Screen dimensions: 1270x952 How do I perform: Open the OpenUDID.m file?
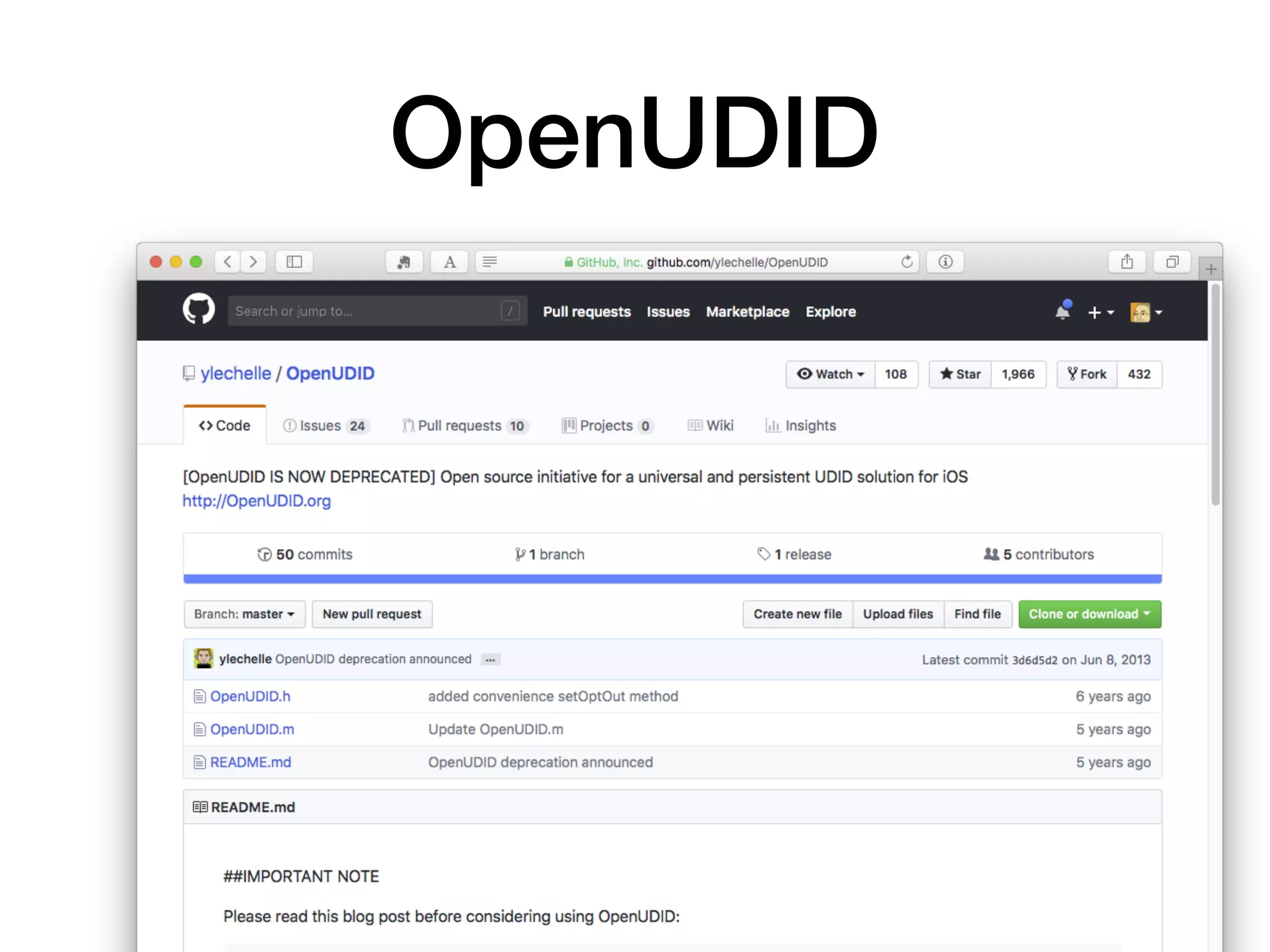pyautogui.click(x=252, y=729)
